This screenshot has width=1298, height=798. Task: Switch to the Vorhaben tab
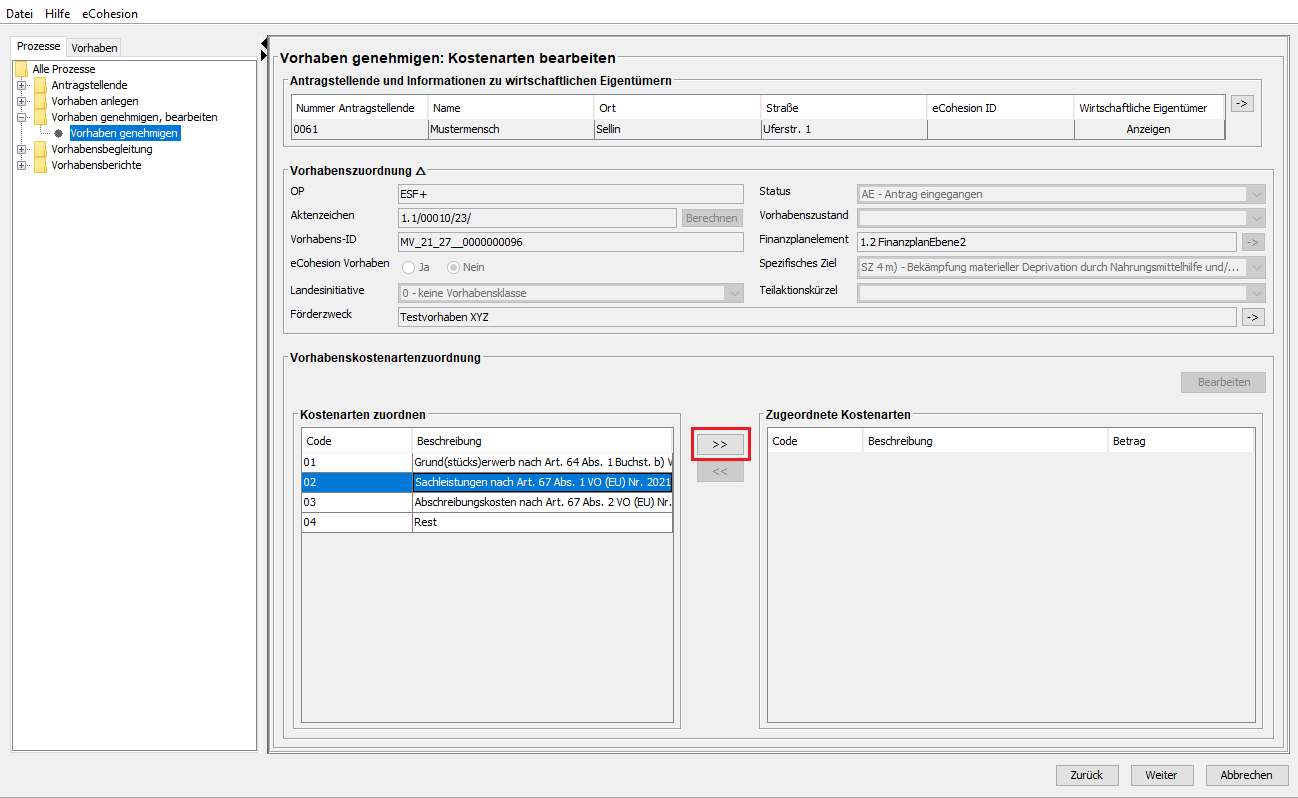pos(95,48)
